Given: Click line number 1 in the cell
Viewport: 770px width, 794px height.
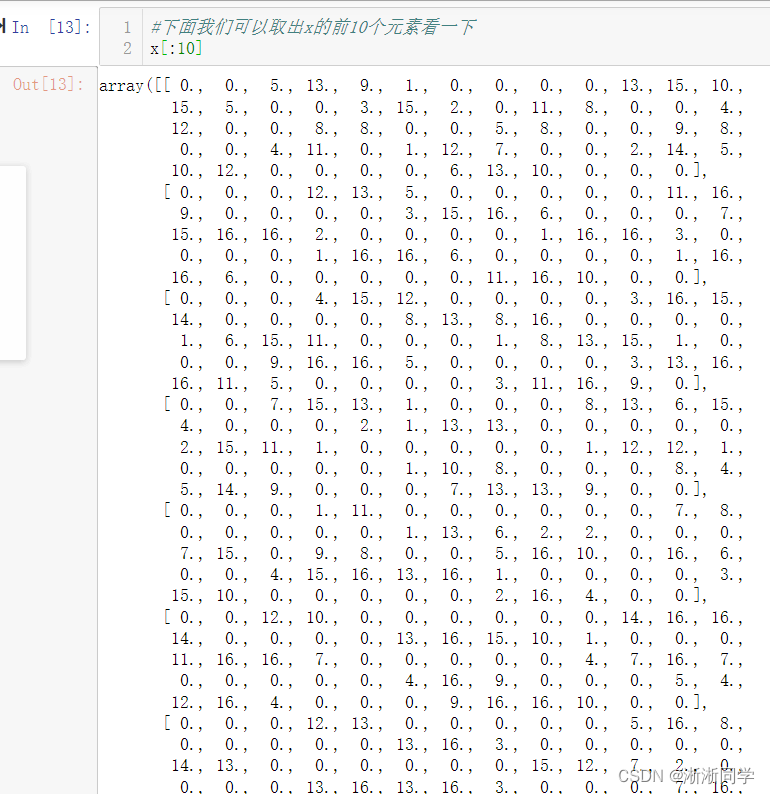Looking at the screenshot, I should click(x=127, y=27).
